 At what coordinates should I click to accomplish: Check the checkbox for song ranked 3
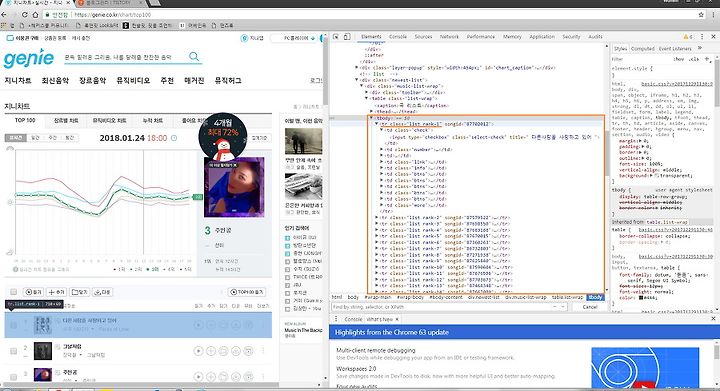point(13,376)
